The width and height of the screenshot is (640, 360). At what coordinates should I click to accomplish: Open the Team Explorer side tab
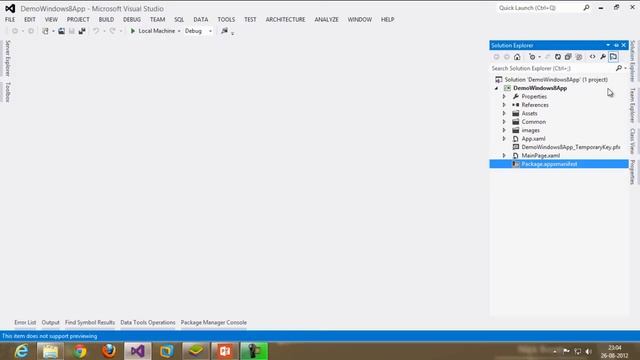coord(633,105)
